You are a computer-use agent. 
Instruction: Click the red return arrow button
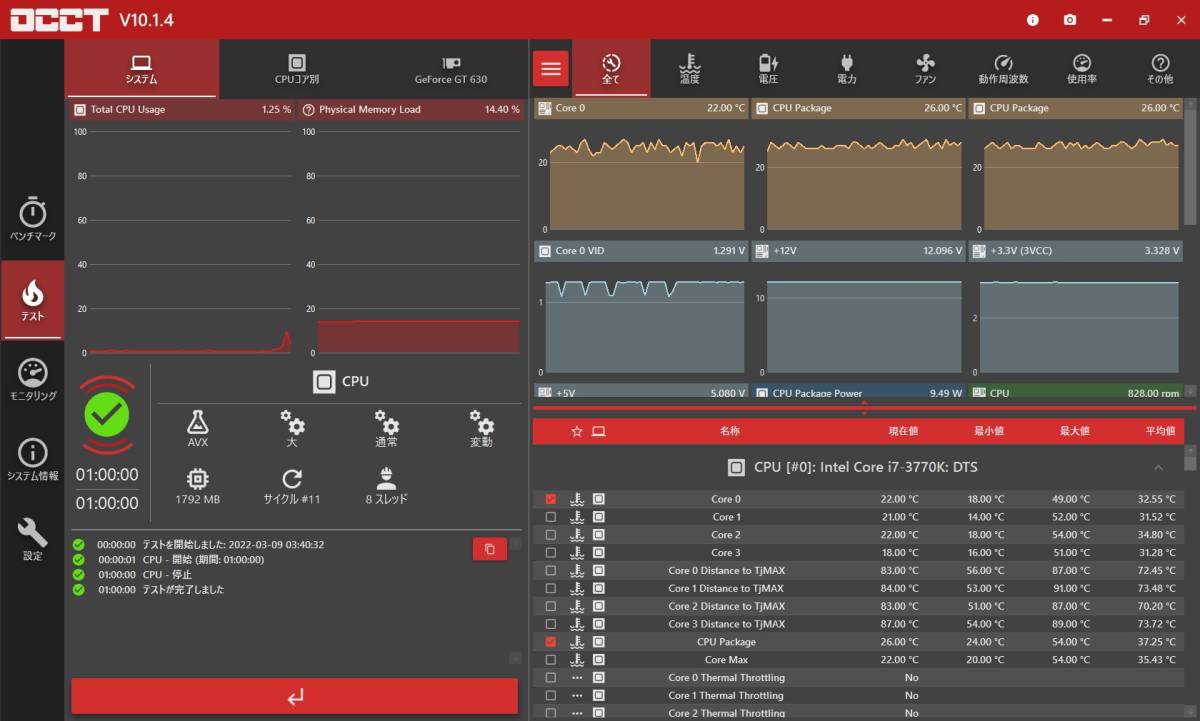pyautogui.click(x=295, y=697)
